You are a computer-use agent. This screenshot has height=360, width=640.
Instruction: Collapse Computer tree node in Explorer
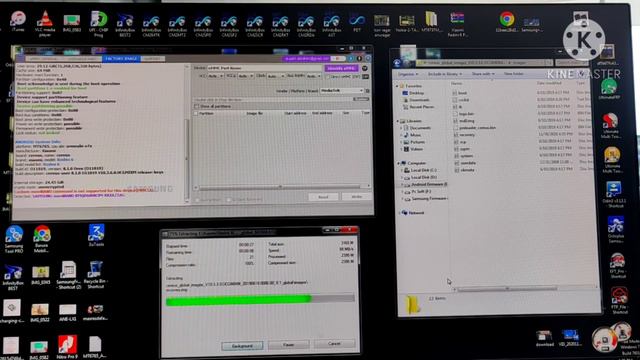(x=399, y=163)
